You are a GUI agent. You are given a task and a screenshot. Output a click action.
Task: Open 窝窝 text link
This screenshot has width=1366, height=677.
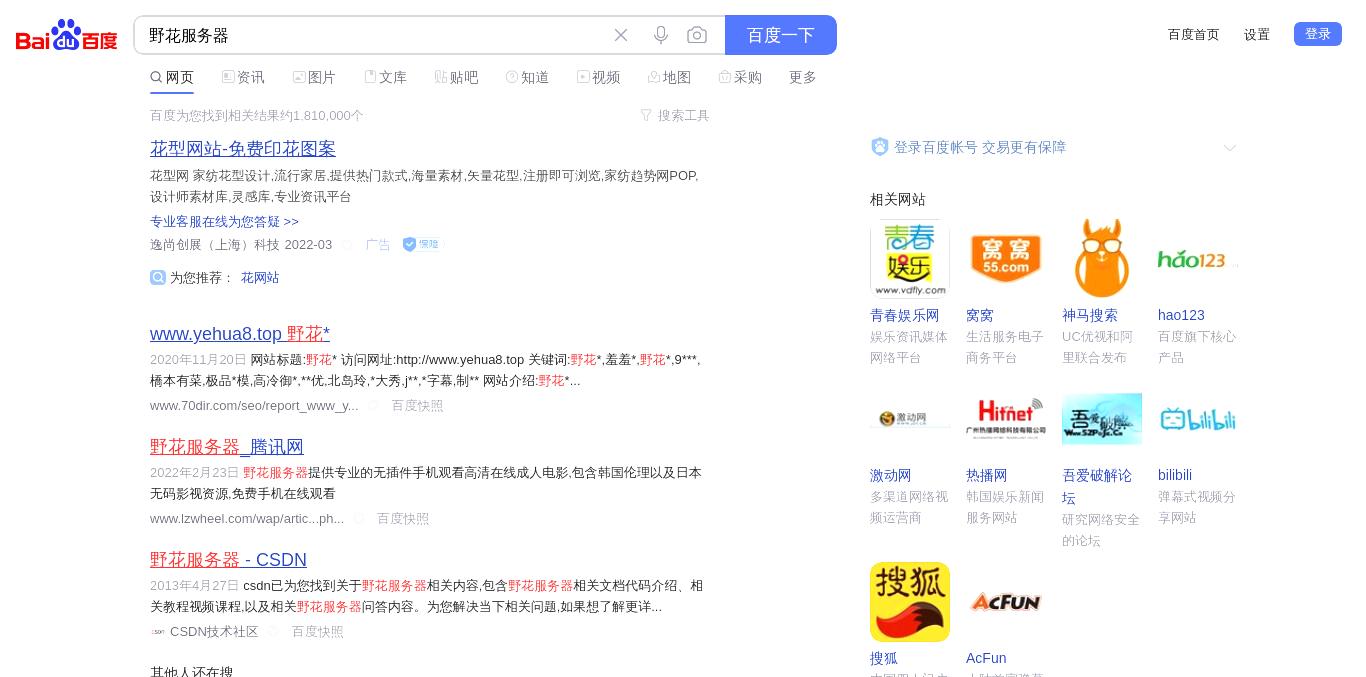[x=980, y=315]
